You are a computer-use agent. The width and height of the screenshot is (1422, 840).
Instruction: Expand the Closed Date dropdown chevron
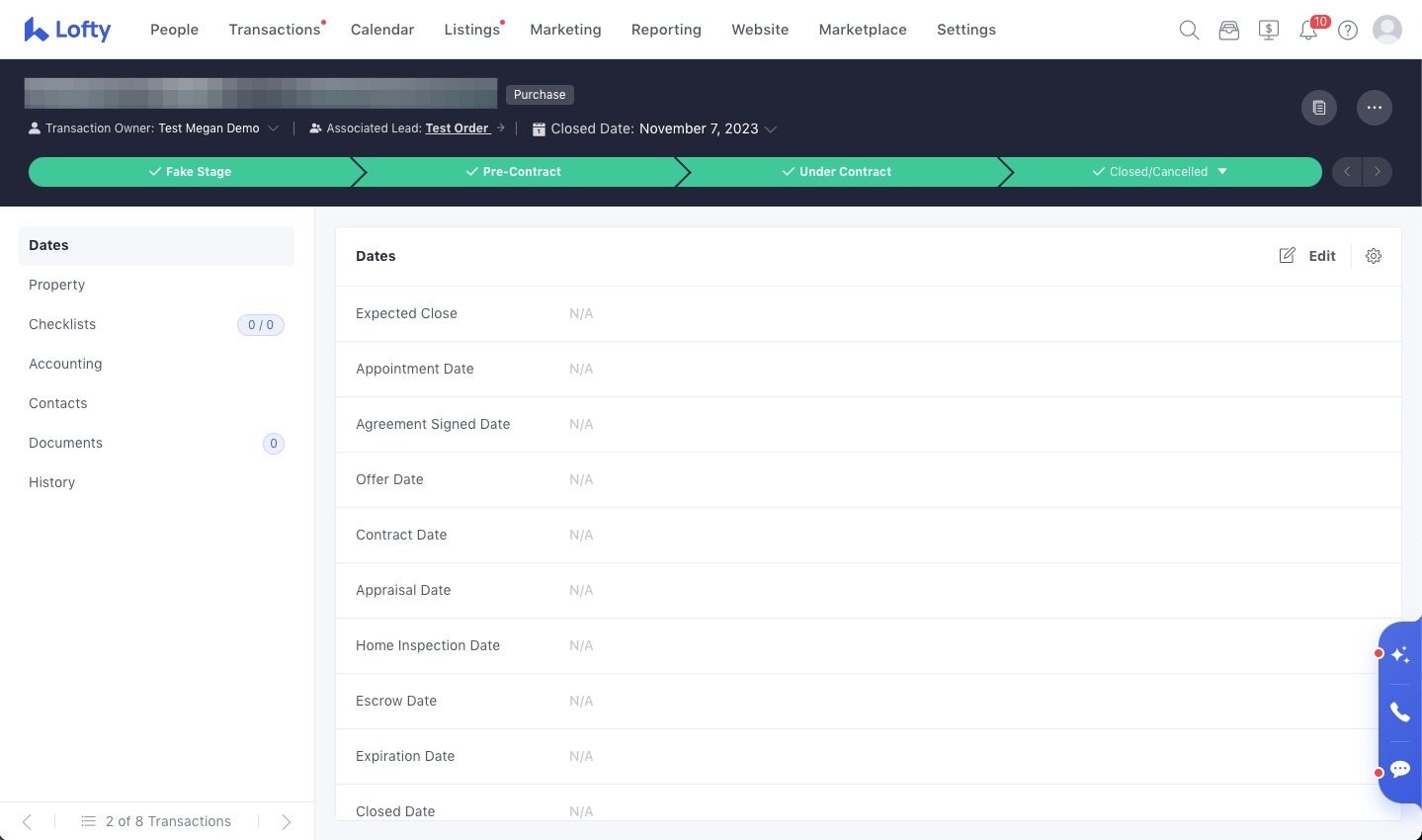pos(771,129)
